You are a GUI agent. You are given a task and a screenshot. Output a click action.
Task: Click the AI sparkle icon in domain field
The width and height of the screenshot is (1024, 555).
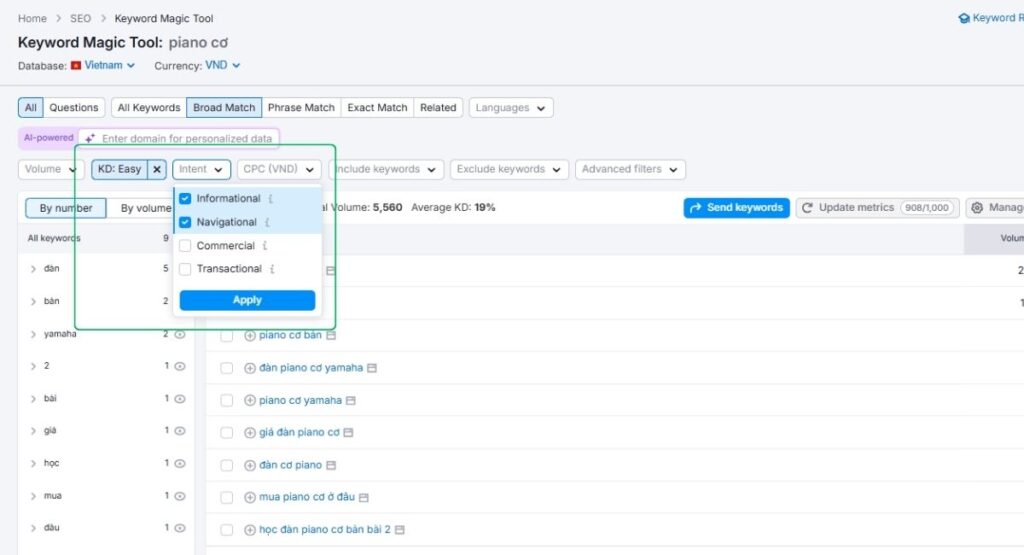pos(89,138)
